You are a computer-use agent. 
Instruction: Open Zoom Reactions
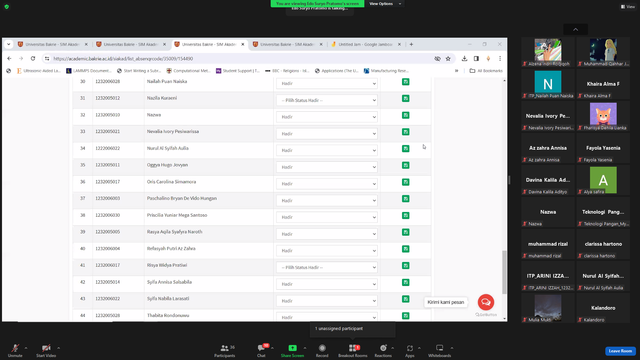click(383, 350)
